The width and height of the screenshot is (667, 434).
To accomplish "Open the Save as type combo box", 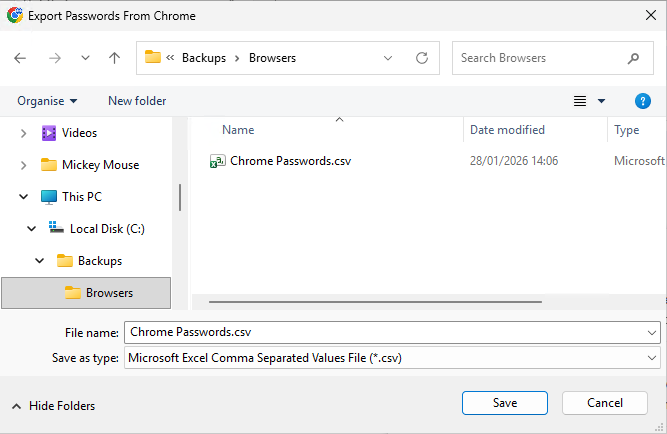I will tap(392, 358).
